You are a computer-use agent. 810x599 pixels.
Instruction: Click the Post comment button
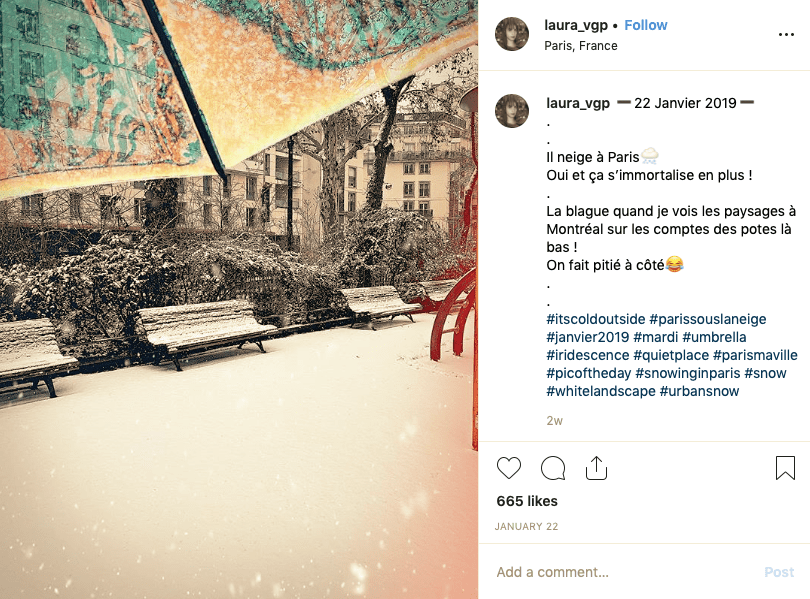tap(779, 572)
